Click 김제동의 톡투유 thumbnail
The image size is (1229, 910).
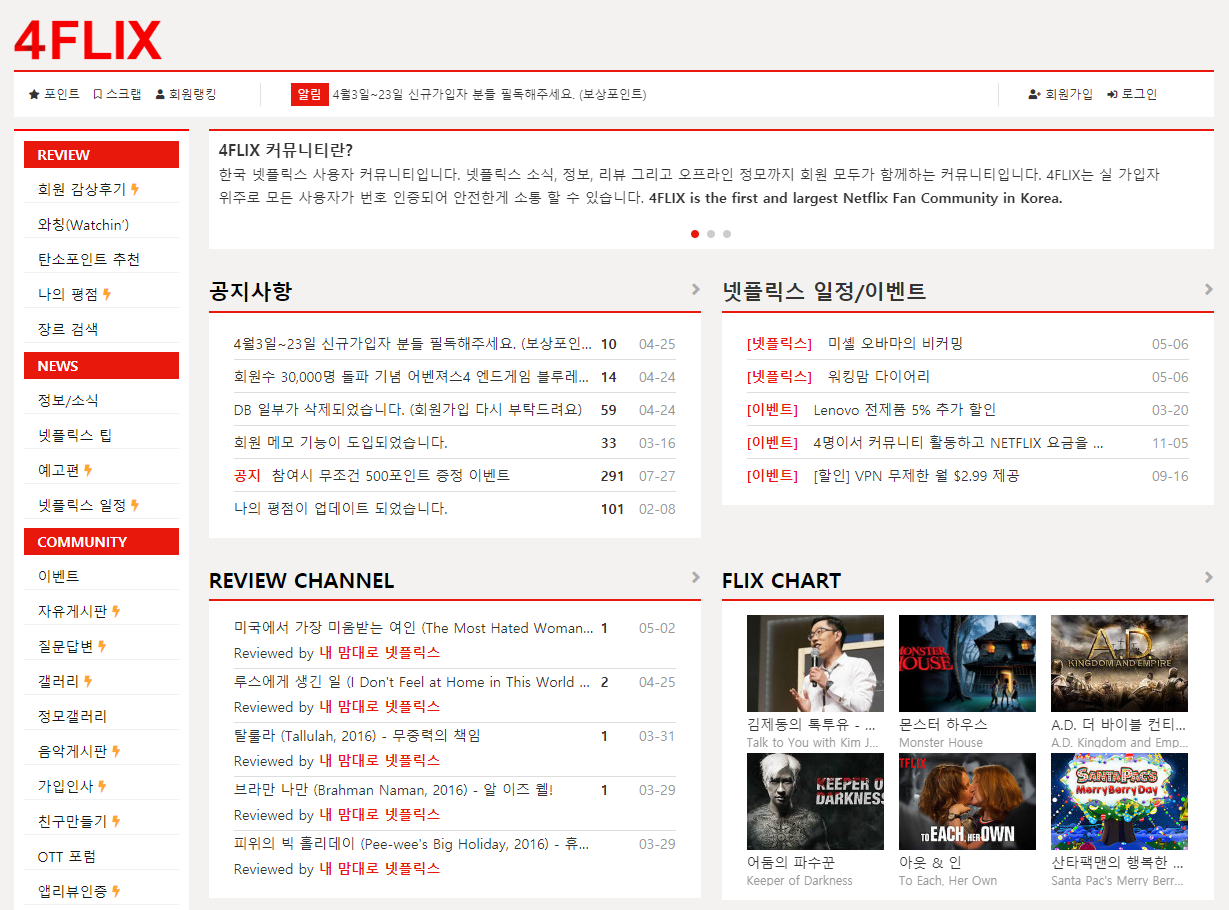(x=815, y=663)
